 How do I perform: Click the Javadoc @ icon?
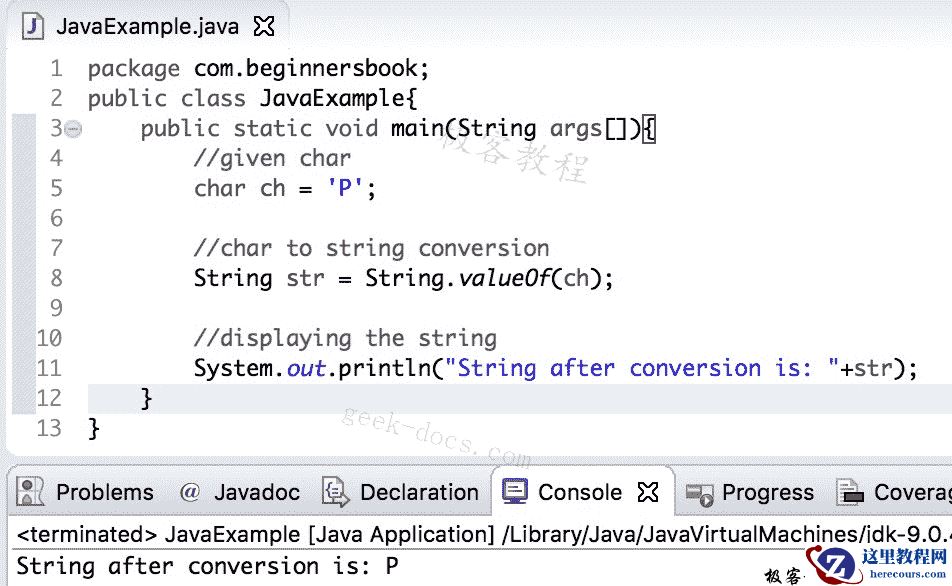[188, 492]
